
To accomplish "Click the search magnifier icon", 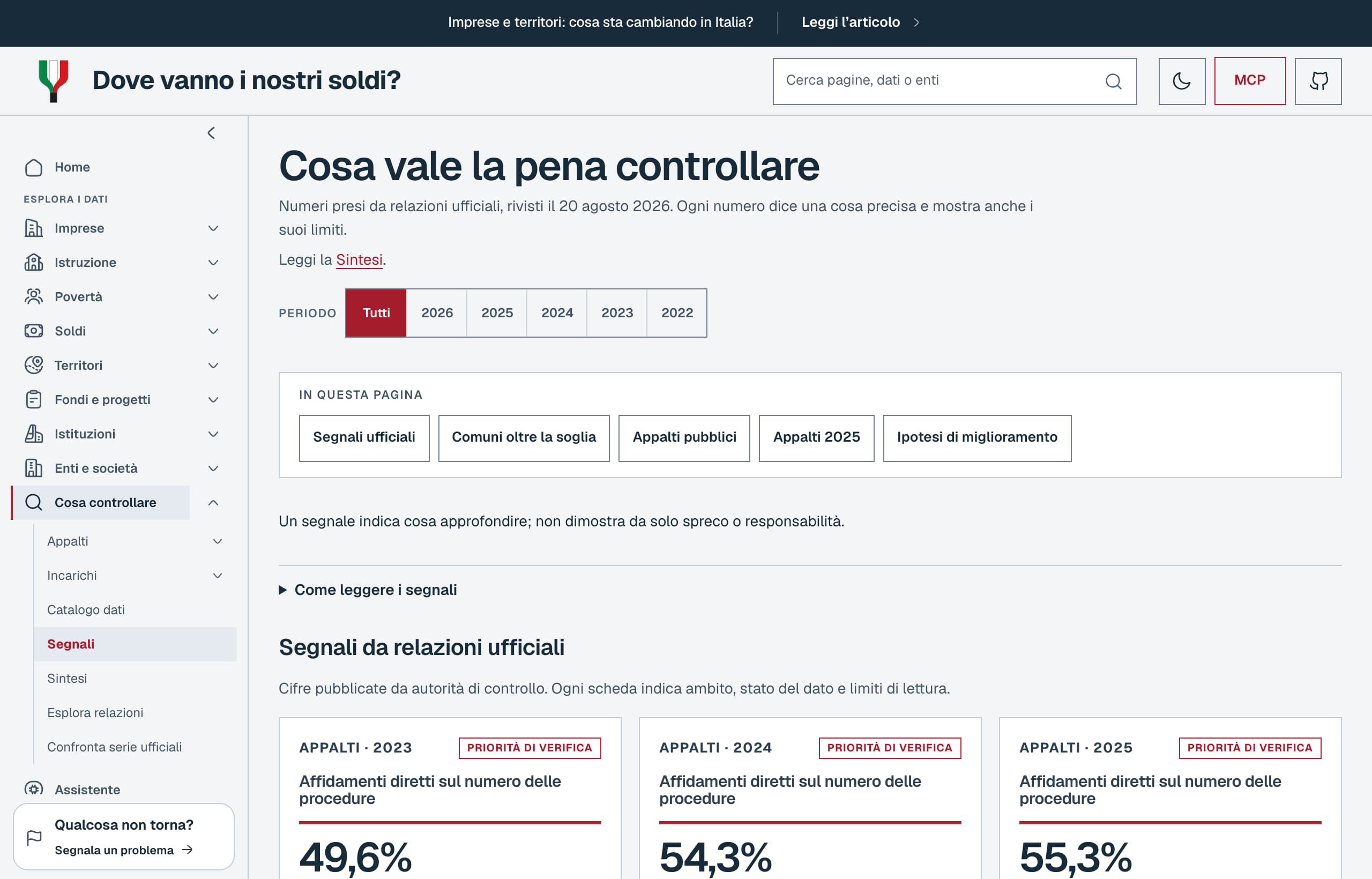I will coord(1113,81).
